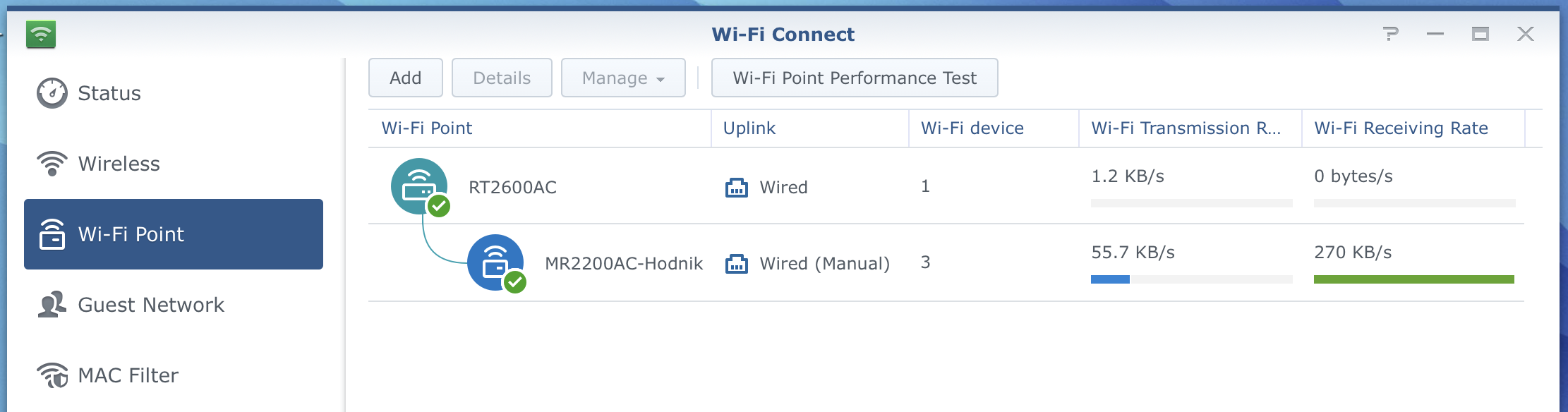Screen dimensions: 1568x412
Task: Open the help question mark icon
Action: pyautogui.click(x=1391, y=34)
